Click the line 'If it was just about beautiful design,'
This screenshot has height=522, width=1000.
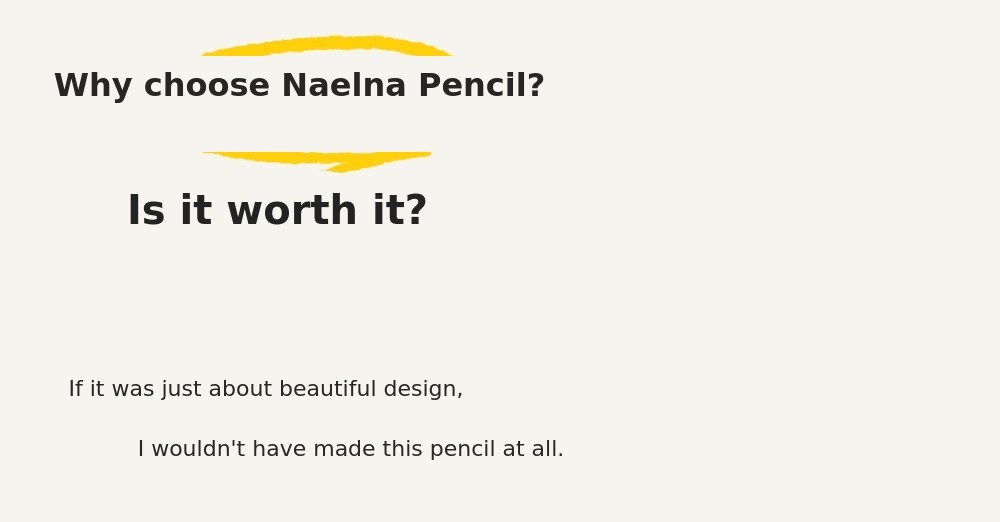point(265,390)
